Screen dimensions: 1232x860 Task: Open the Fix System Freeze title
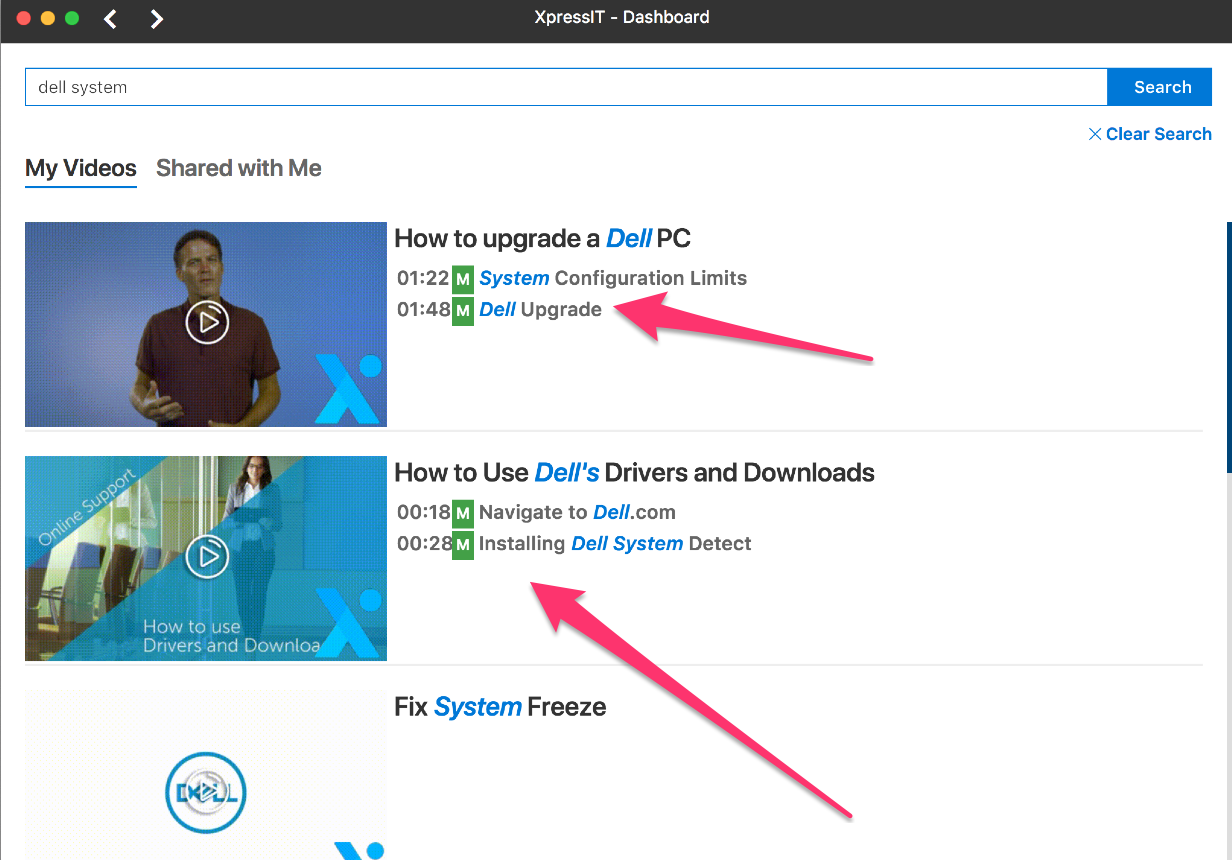pyautogui.click(x=500, y=707)
